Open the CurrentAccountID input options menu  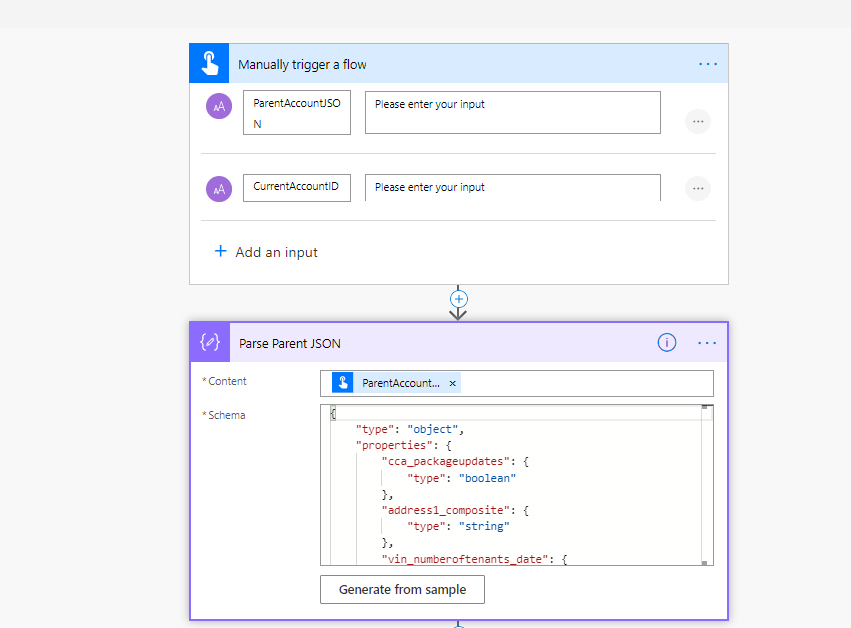click(697, 188)
